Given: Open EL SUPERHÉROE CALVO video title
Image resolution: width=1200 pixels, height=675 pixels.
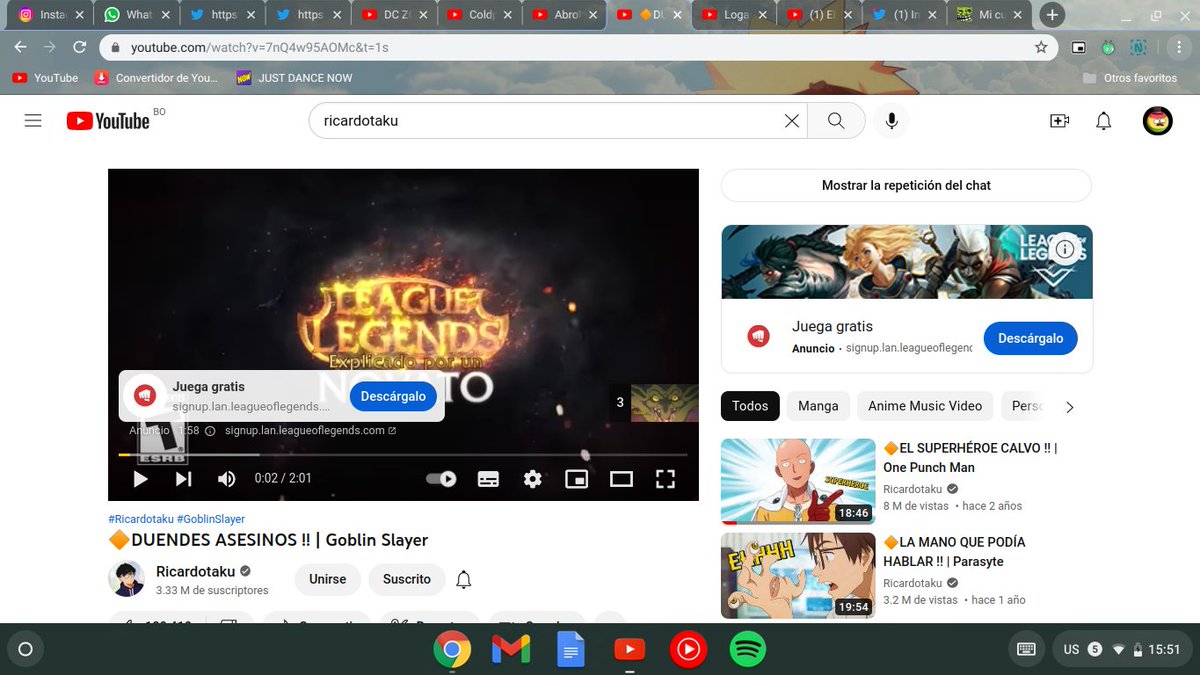Looking at the screenshot, I should [970, 458].
